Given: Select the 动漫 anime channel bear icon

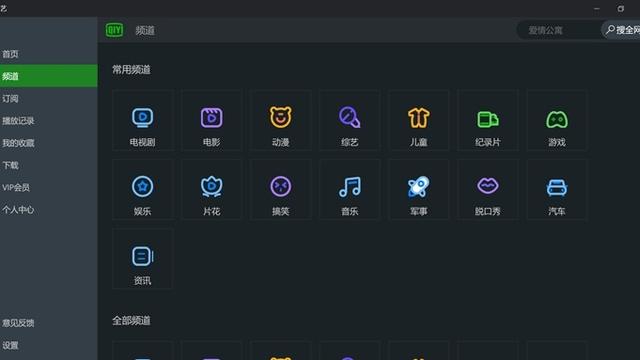Looking at the screenshot, I should click(280, 117).
